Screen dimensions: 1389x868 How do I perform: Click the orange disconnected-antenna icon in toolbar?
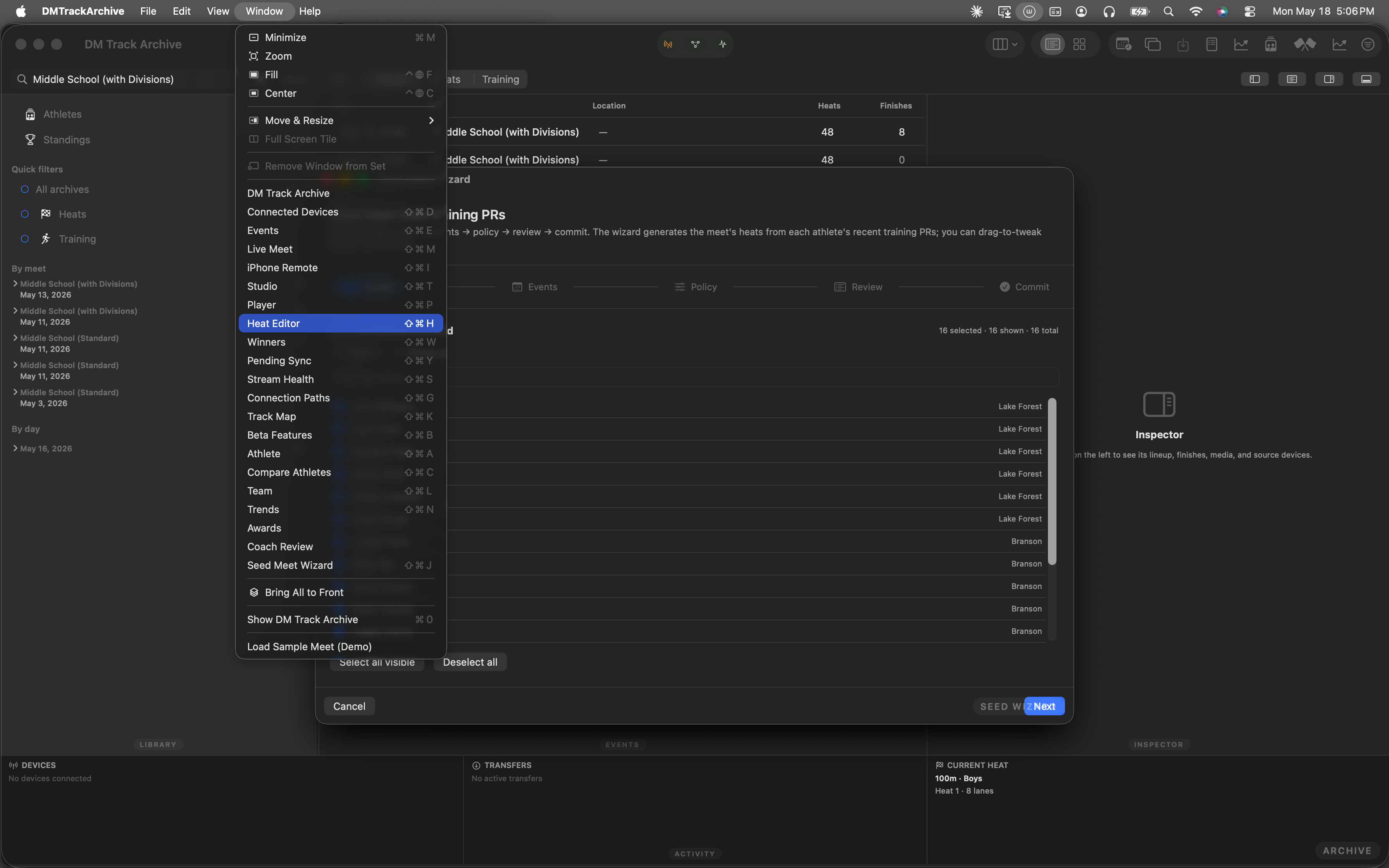[x=668, y=44]
